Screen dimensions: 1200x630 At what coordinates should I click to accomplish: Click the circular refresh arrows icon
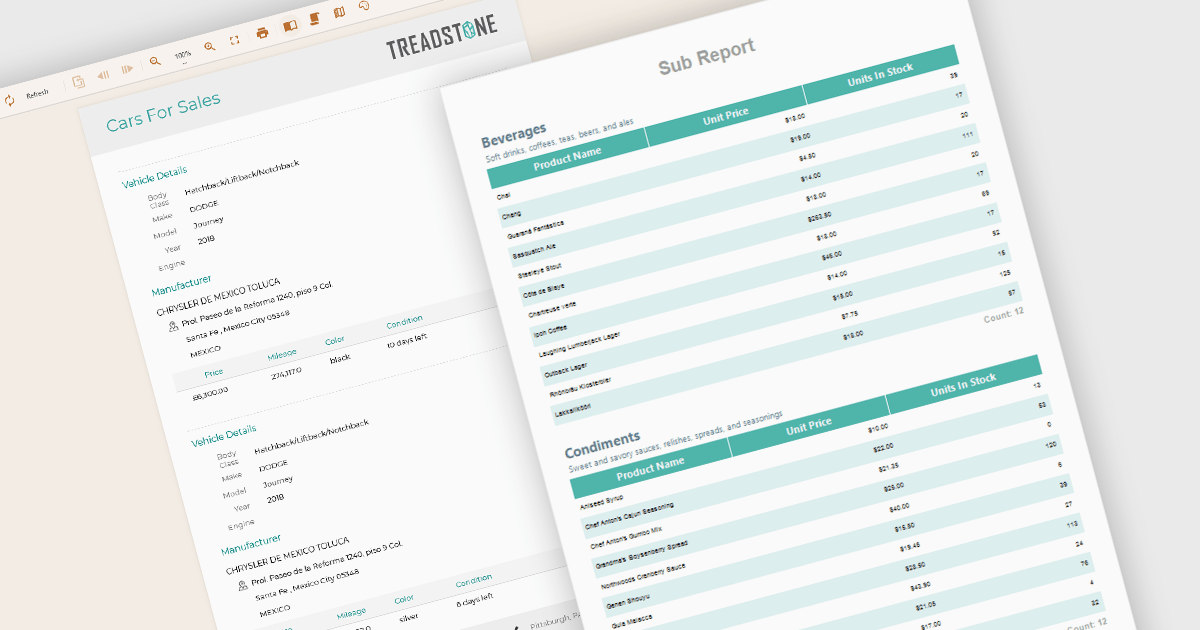point(10,100)
